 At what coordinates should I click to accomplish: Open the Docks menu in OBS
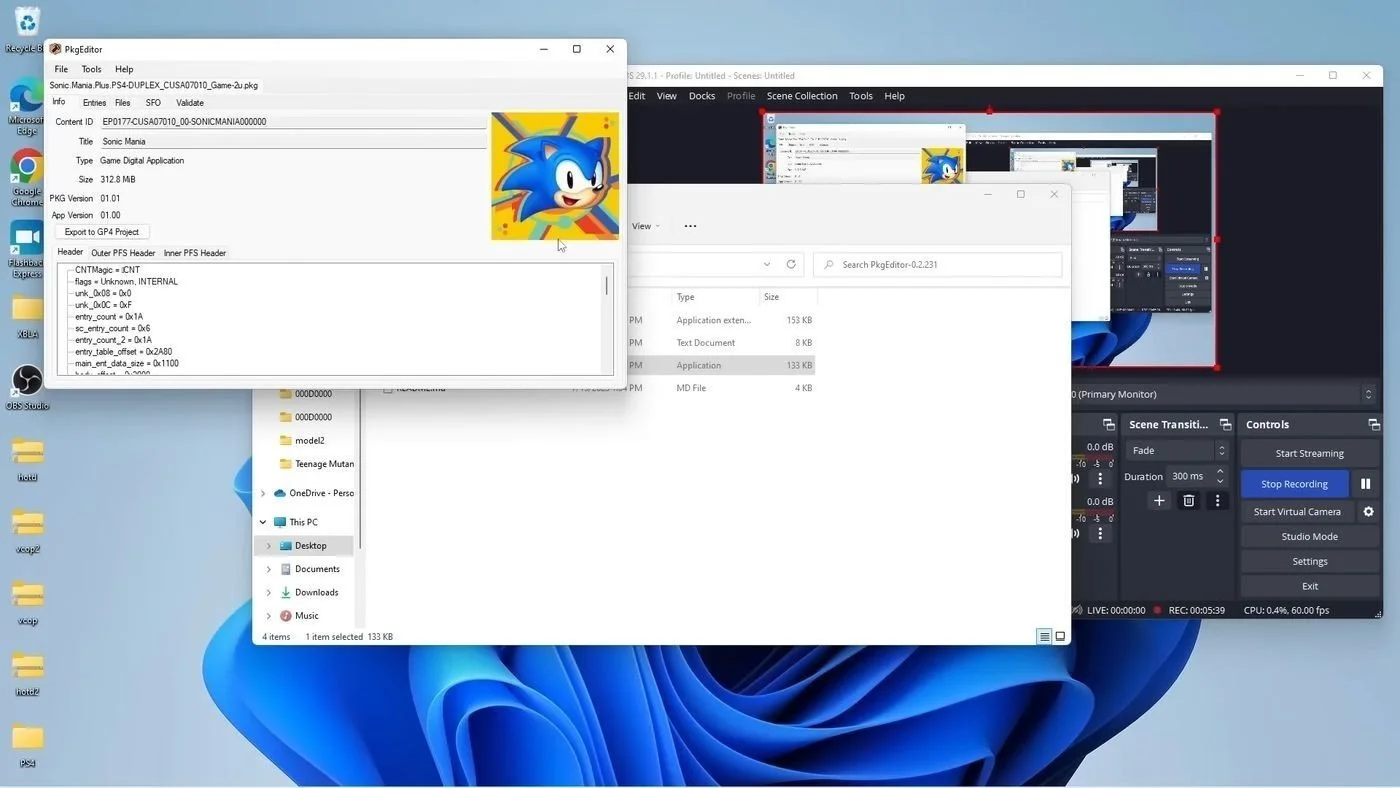click(x=702, y=96)
